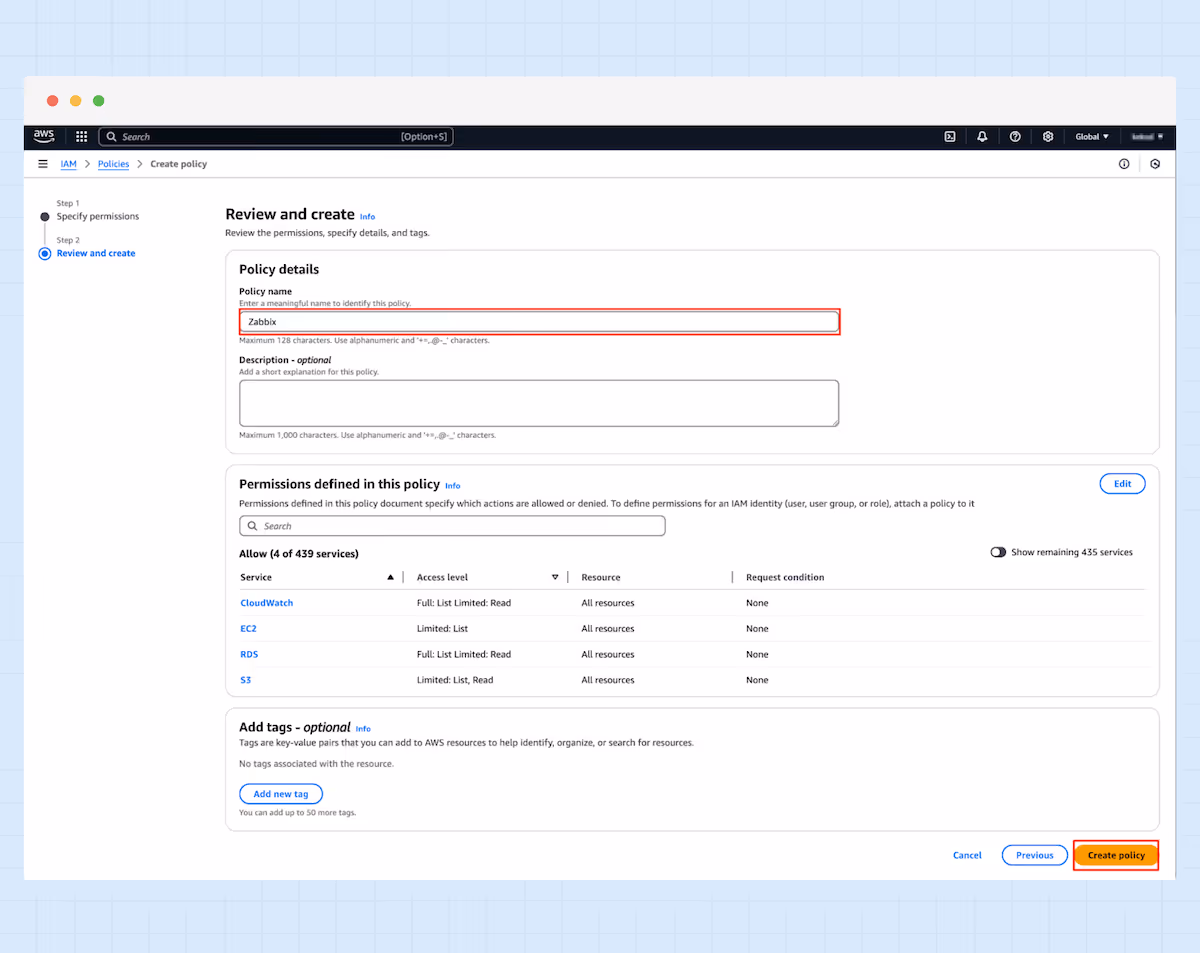
Task: Click 'All resources' in the RDS row
Action: 608,654
